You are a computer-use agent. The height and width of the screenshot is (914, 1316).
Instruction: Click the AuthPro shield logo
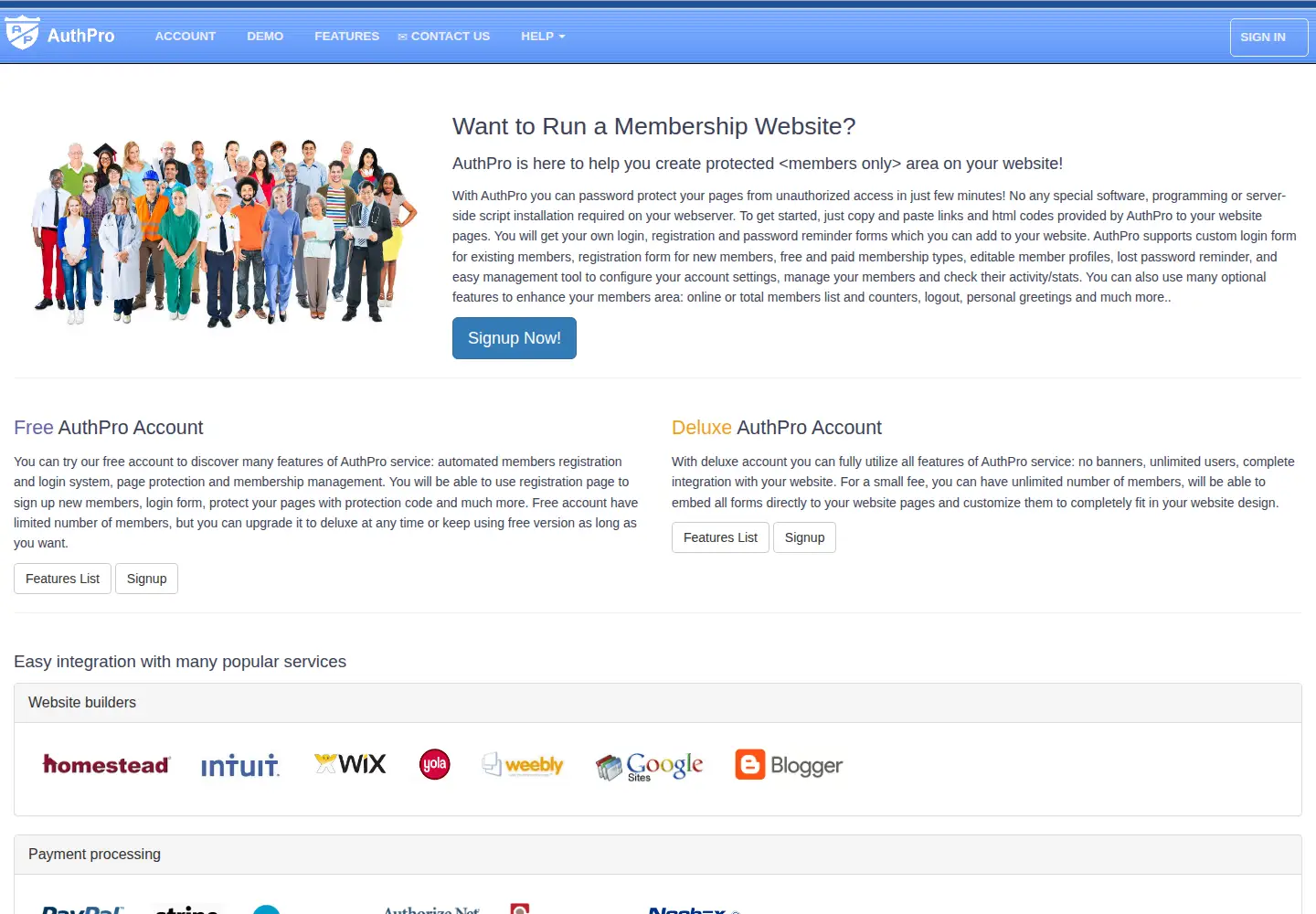click(22, 34)
